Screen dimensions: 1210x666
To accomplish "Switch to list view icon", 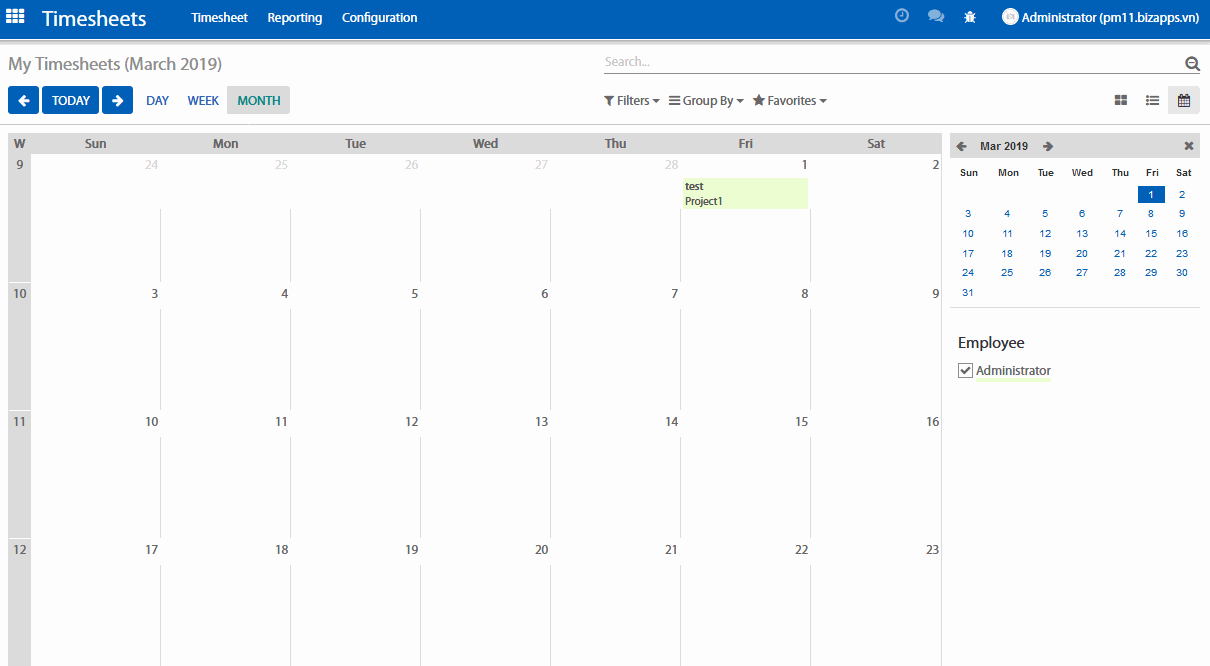I will (1152, 100).
